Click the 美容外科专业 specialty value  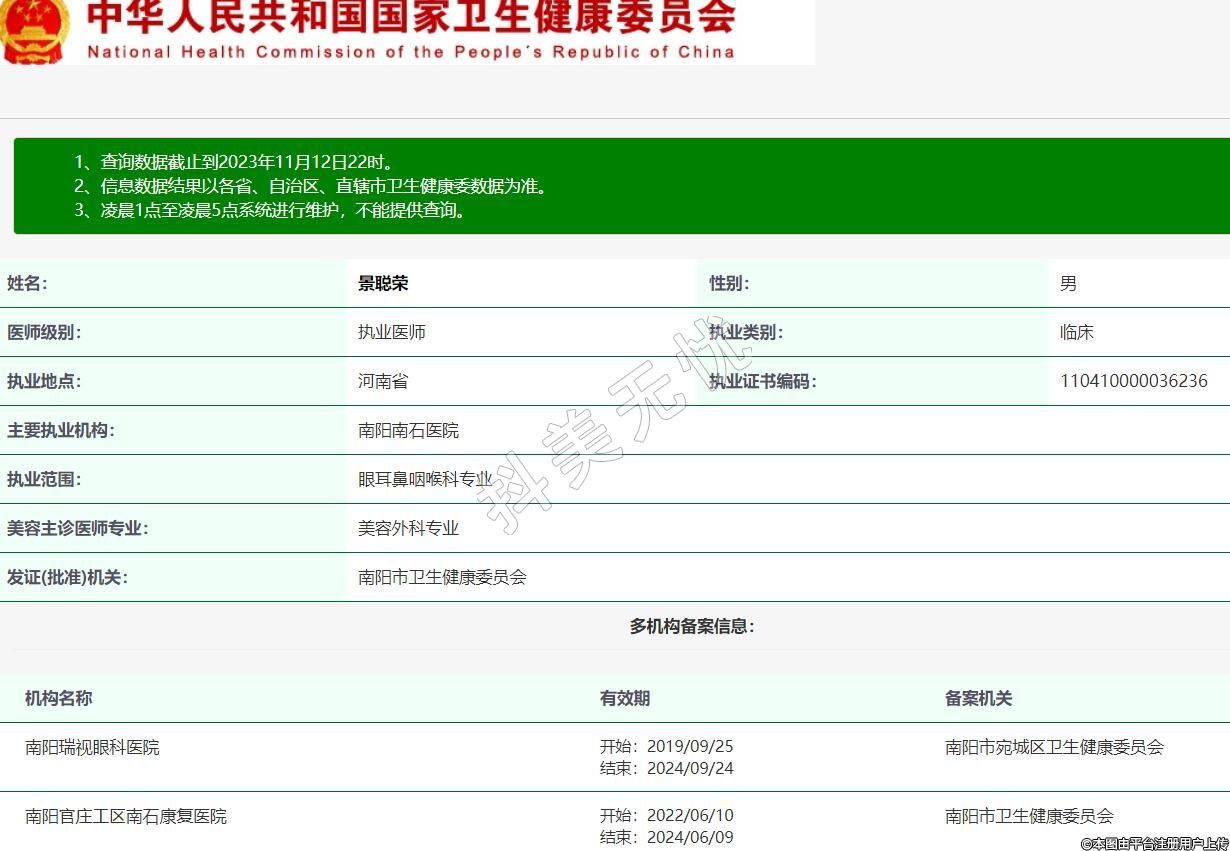click(x=408, y=528)
